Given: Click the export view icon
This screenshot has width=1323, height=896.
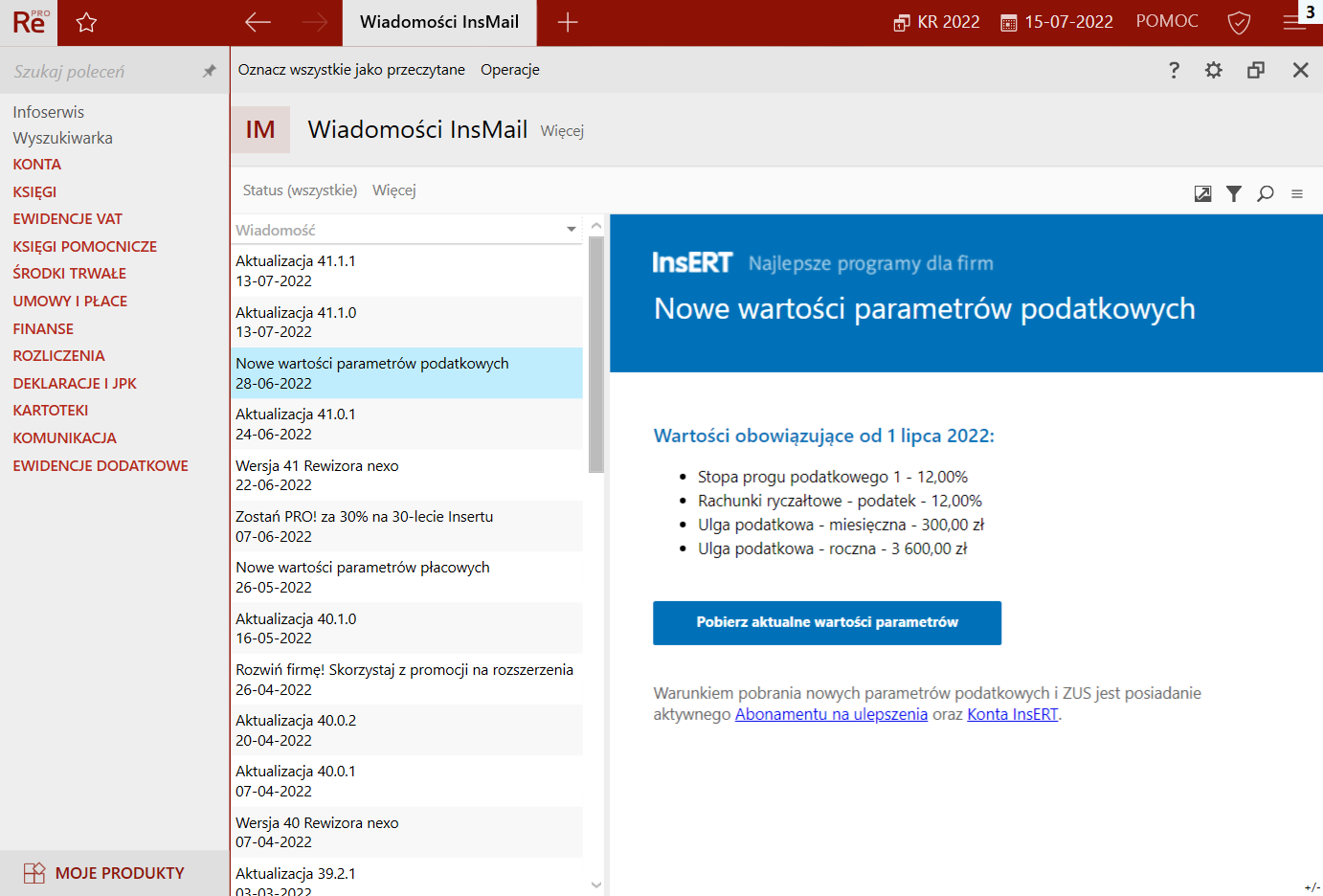Looking at the screenshot, I should (1203, 194).
